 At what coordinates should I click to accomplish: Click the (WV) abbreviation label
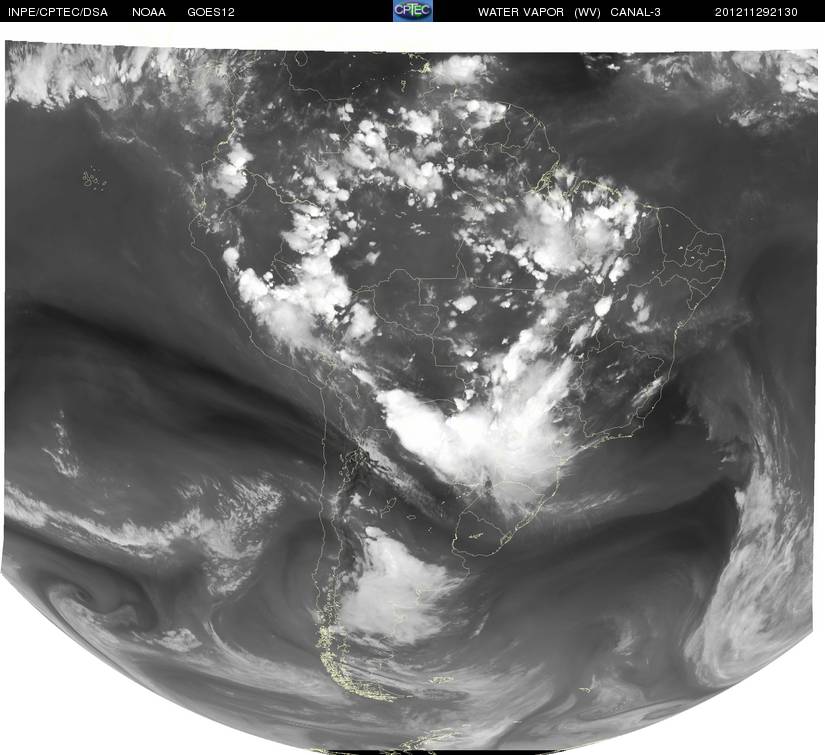pyautogui.click(x=587, y=12)
